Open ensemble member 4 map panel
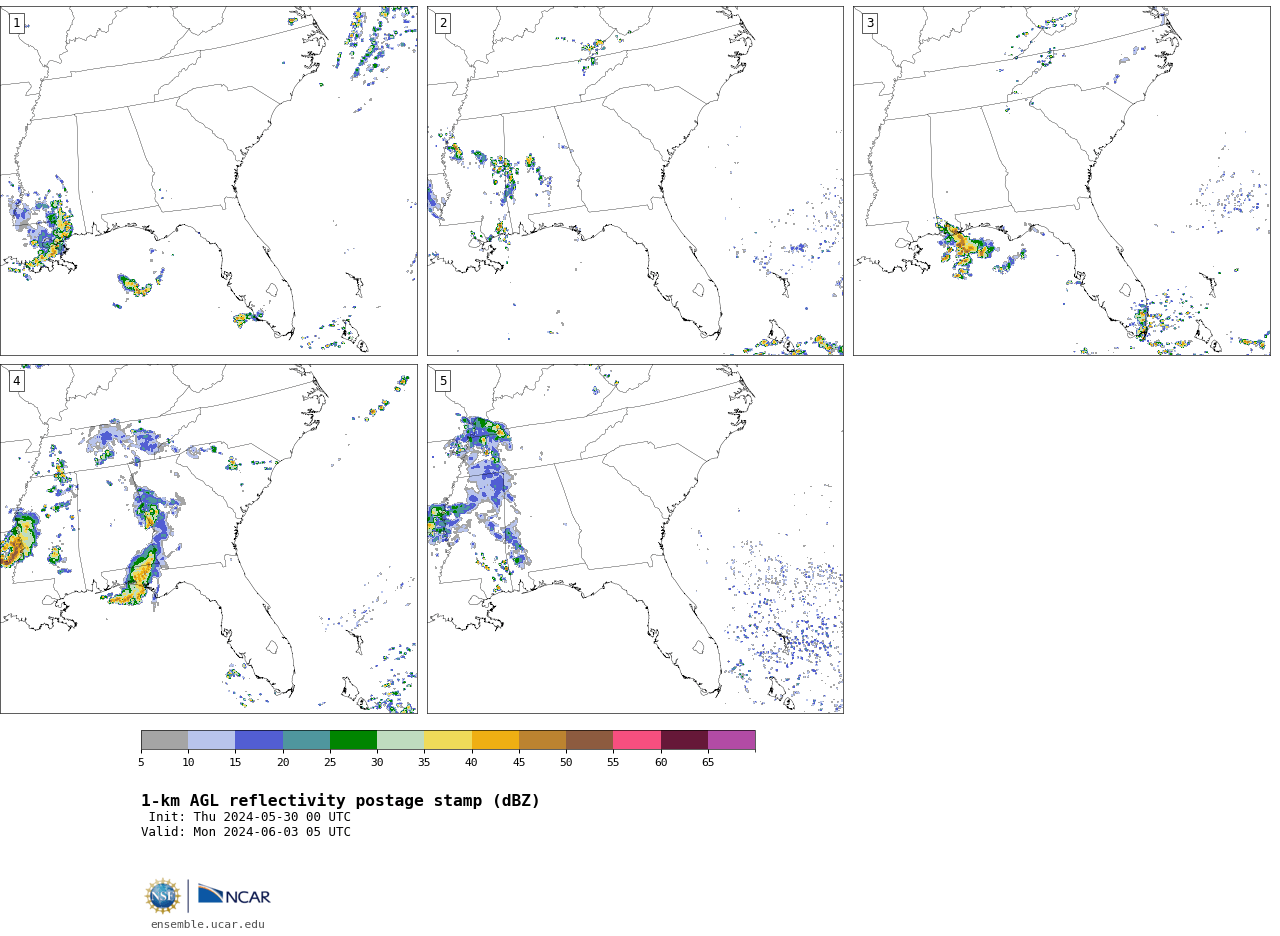Viewport: 1280px width, 936px height. click(x=208, y=539)
